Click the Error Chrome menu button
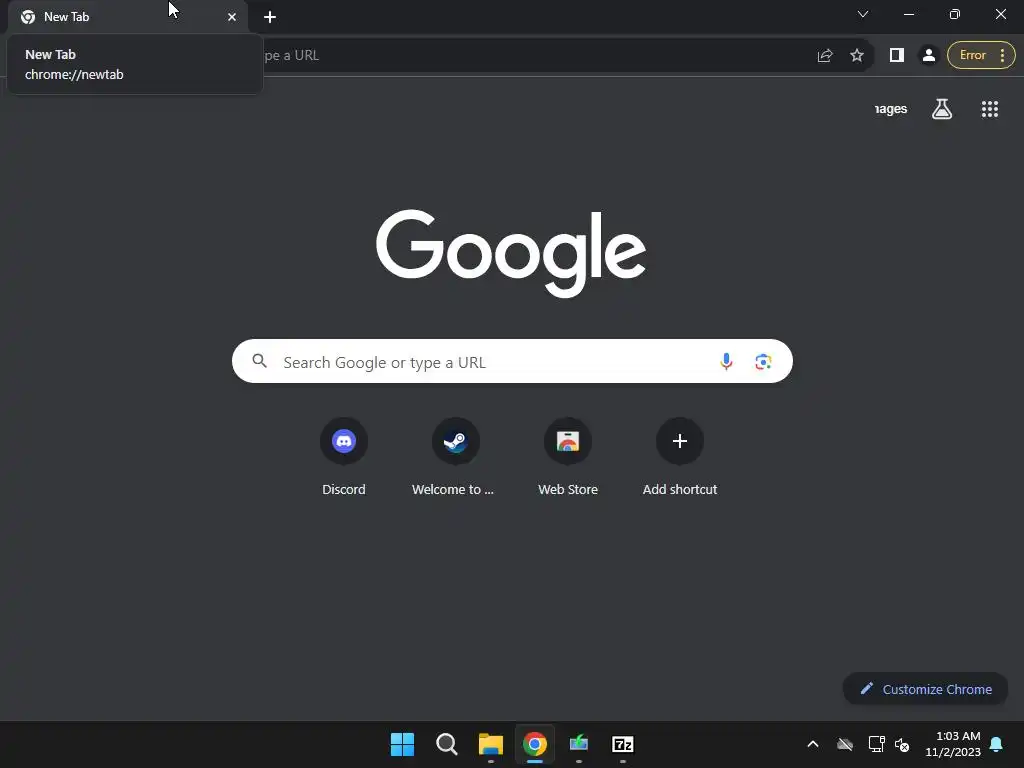The width and height of the screenshot is (1024, 768). pyautogui.click(x=981, y=56)
